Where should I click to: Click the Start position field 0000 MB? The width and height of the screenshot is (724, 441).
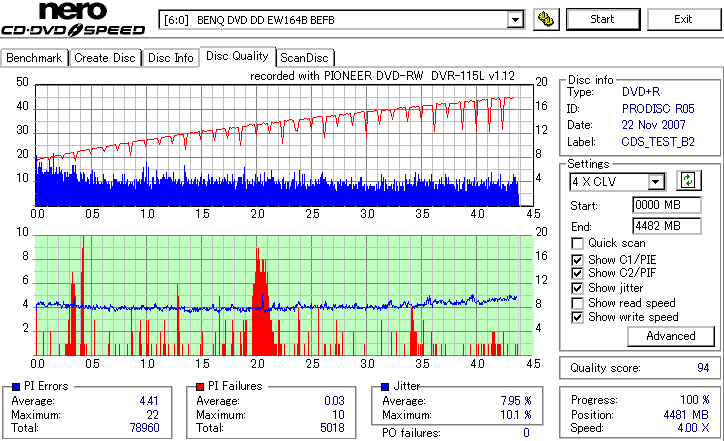click(666, 205)
